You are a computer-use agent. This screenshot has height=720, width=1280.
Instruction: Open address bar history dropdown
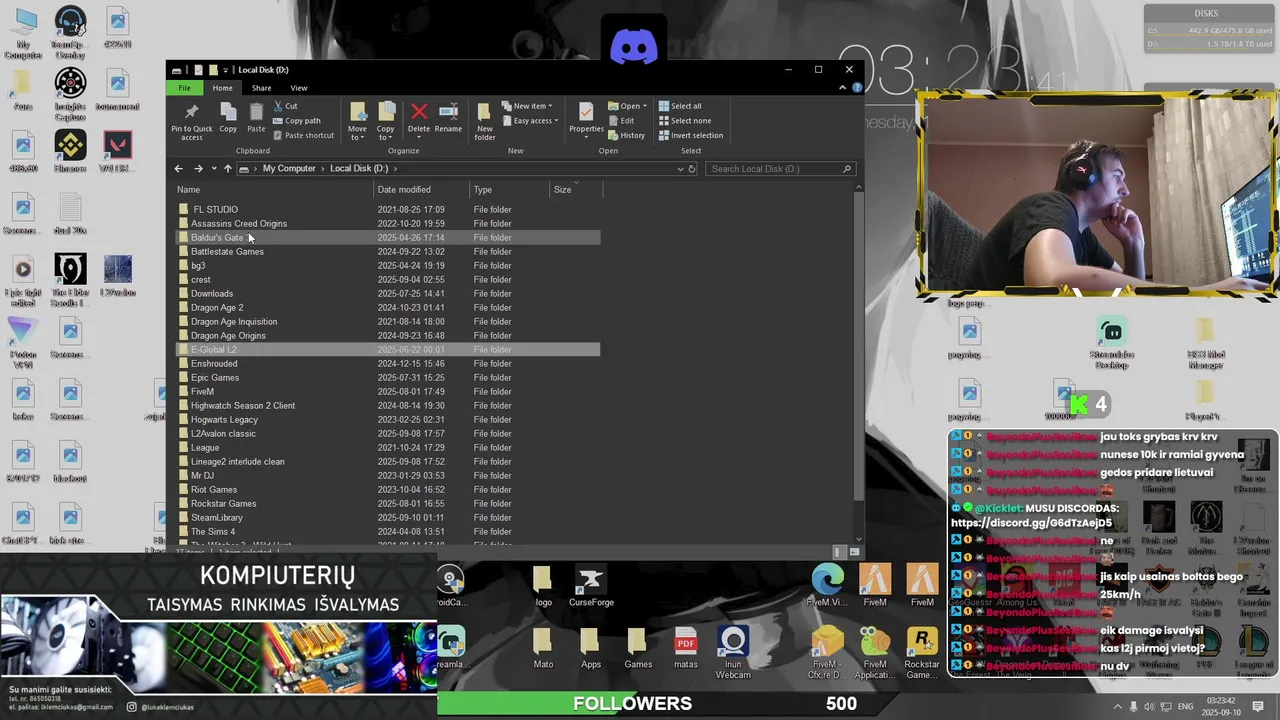tap(679, 169)
